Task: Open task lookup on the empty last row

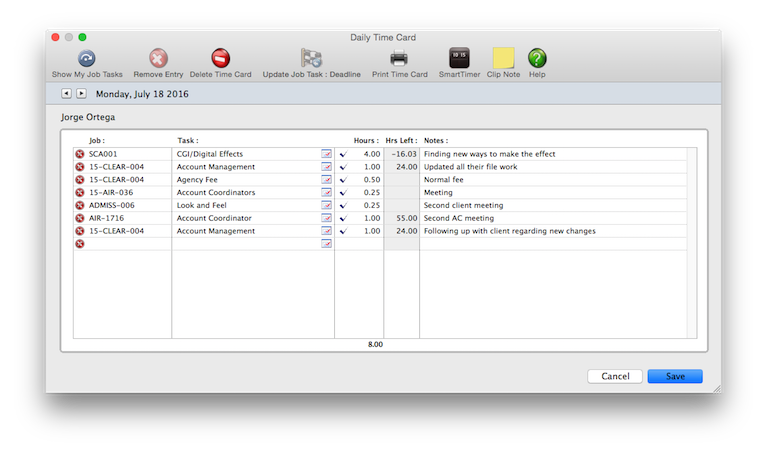Action: coord(326,244)
